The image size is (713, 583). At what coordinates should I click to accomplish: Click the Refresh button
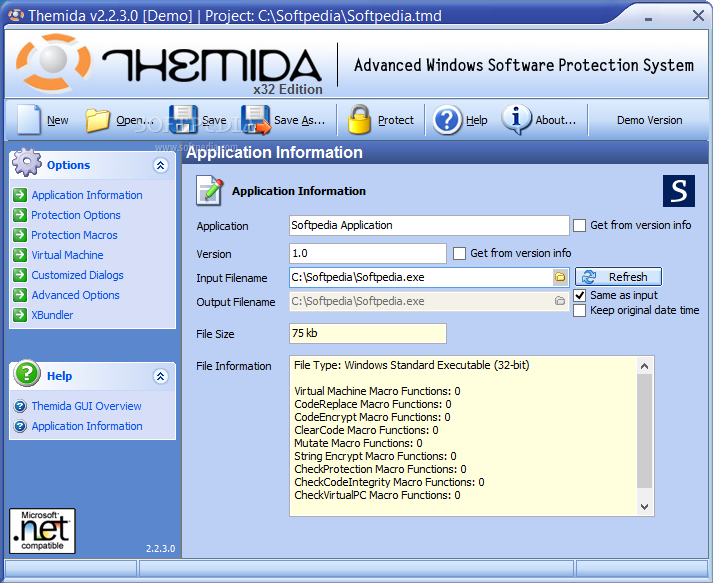[x=618, y=276]
